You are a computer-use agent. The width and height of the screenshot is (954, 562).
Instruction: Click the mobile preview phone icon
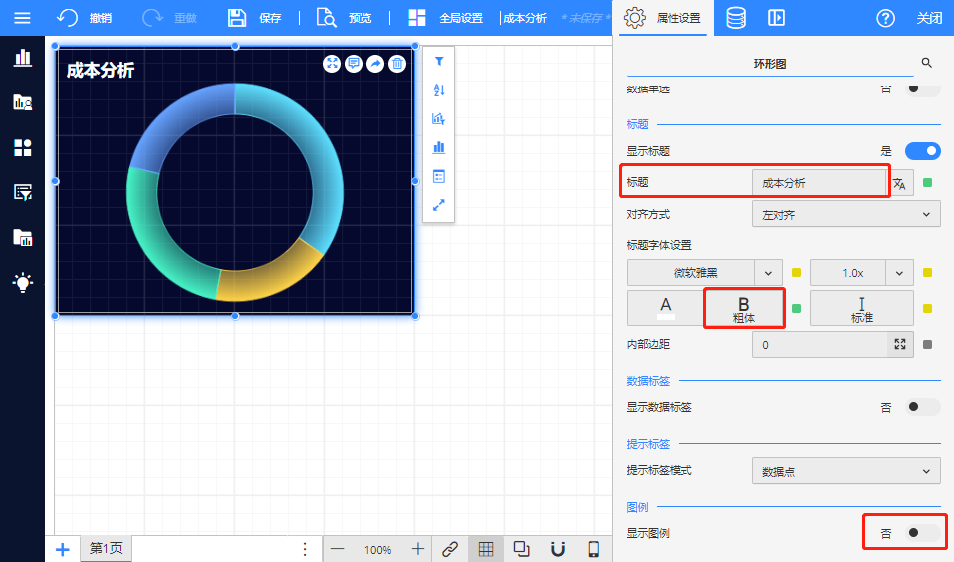pyautogui.click(x=593, y=549)
